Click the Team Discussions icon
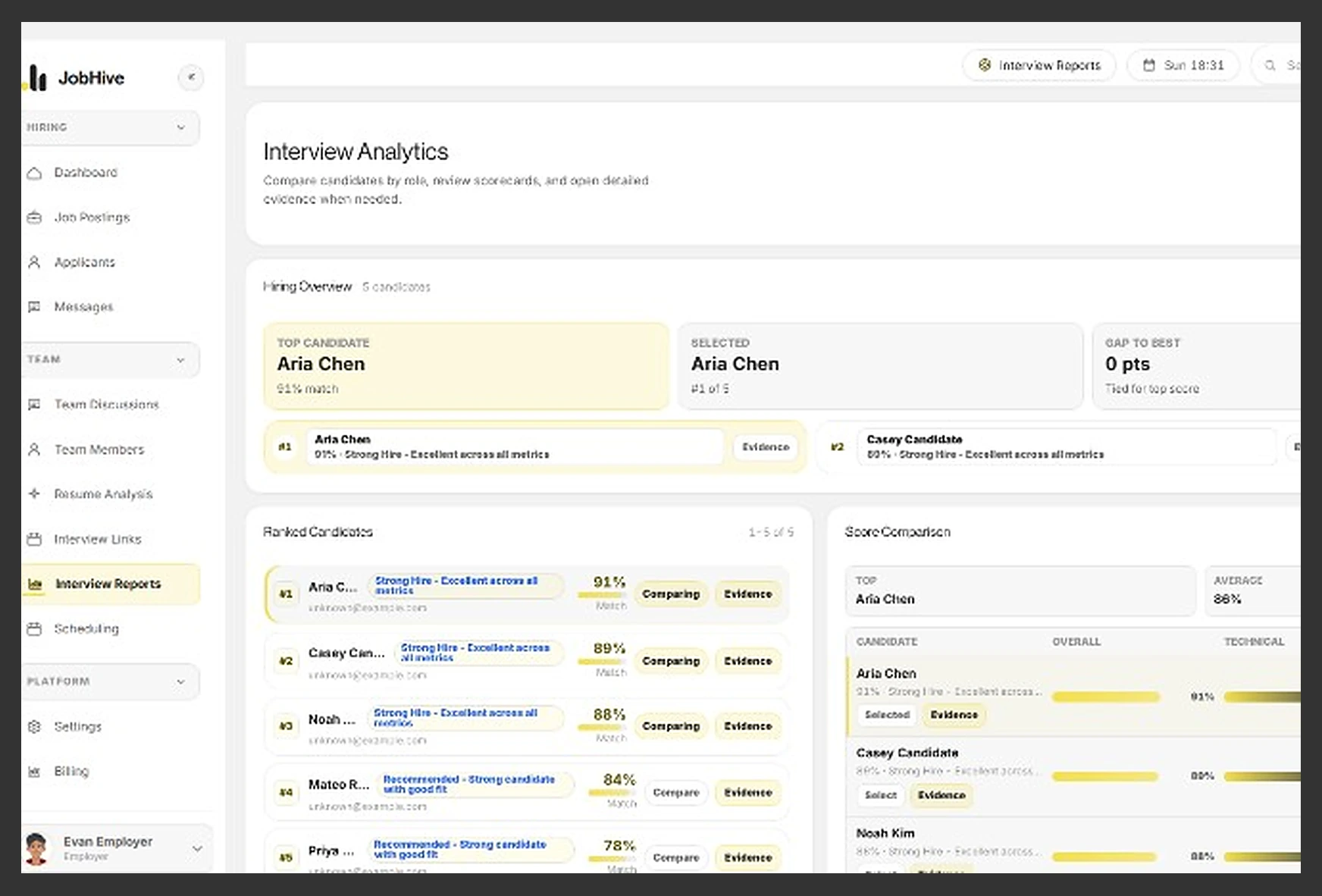This screenshot has width=1322, height=896. click(34, 405)
